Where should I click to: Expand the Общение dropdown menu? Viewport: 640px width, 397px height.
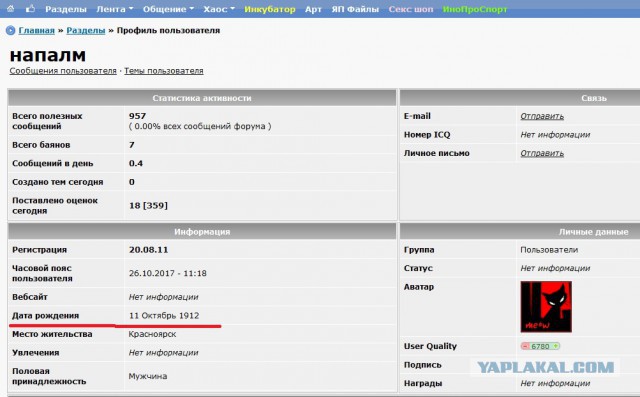point(168,9)
